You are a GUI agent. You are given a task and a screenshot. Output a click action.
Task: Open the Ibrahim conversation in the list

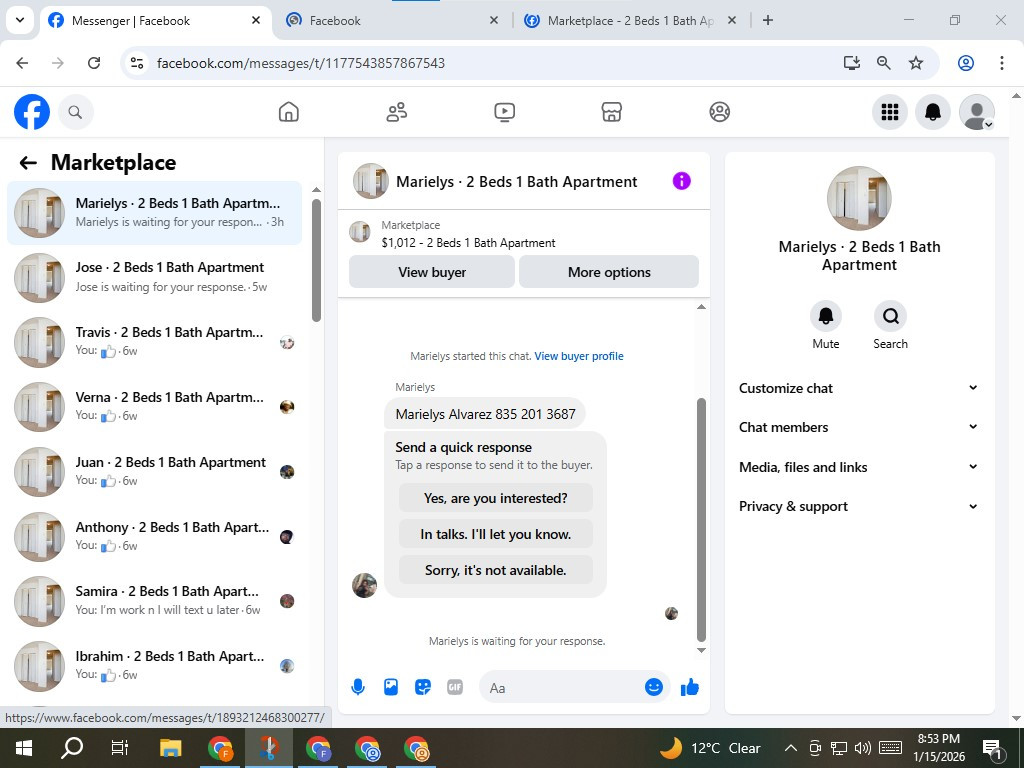[x=155, y=665]
